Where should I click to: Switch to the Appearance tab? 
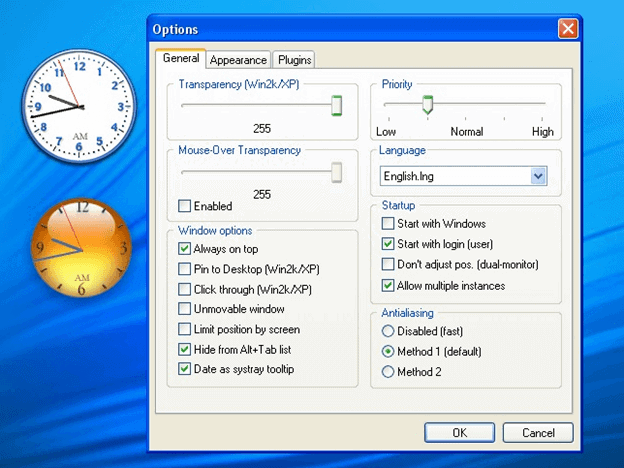238,60
